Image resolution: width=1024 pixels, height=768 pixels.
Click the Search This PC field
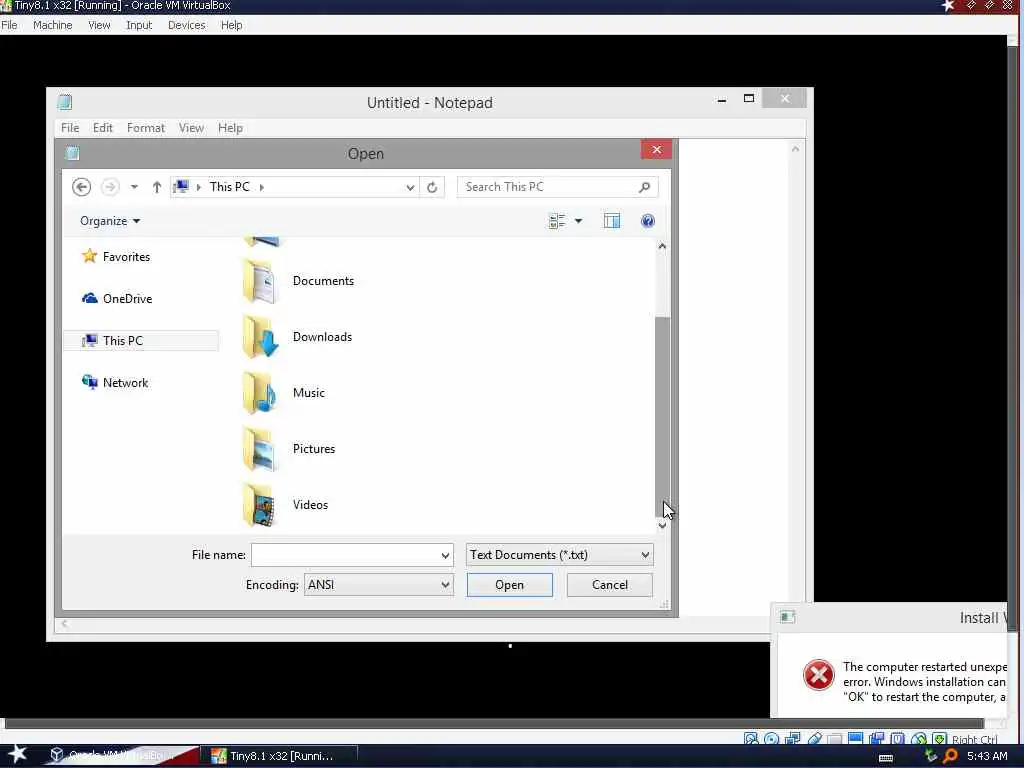(557, 187)
